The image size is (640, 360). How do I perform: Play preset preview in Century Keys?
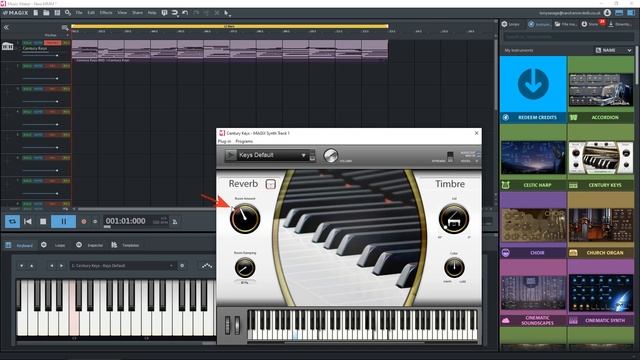231,156
